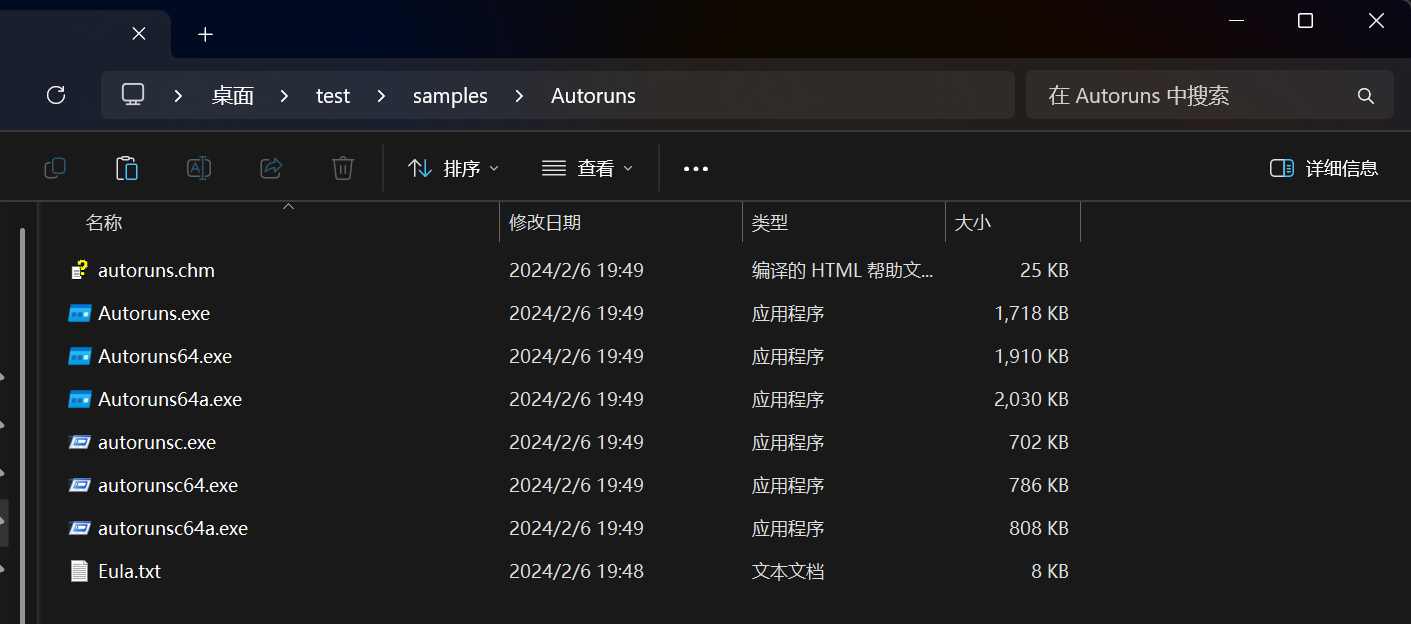
Task: Toggle the 详细信息 details pane
Action: [1324, 168]
